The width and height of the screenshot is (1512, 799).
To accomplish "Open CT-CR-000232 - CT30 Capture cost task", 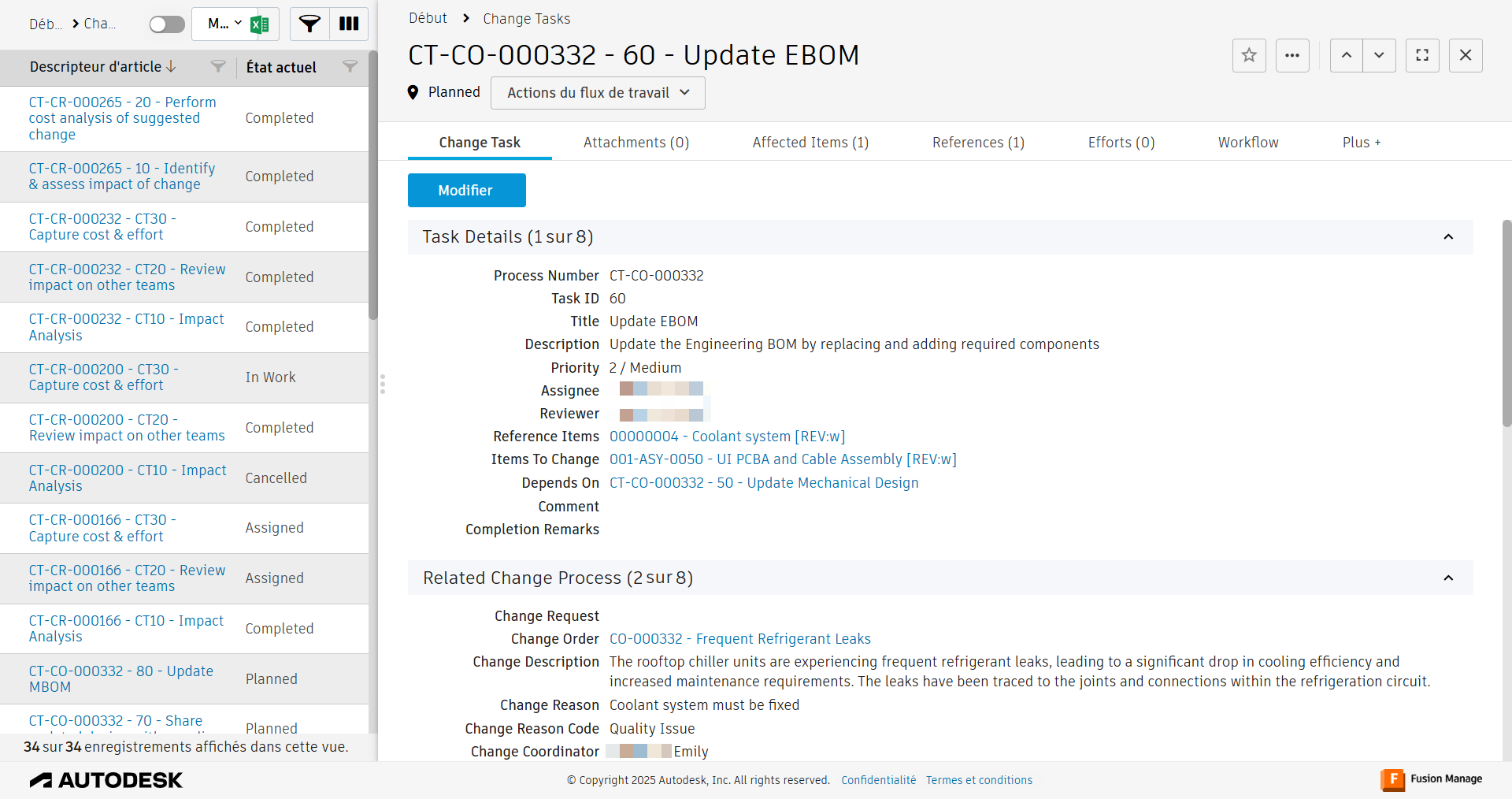I will pyautogui.click(x=102, y=227).
